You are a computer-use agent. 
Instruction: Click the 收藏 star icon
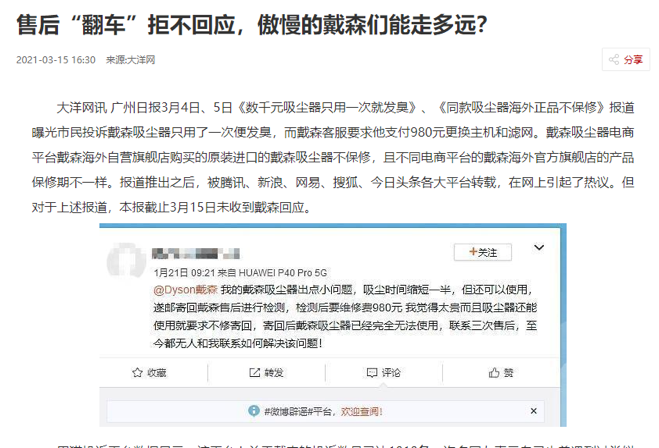pyautogui.click(x=137, y=373)
